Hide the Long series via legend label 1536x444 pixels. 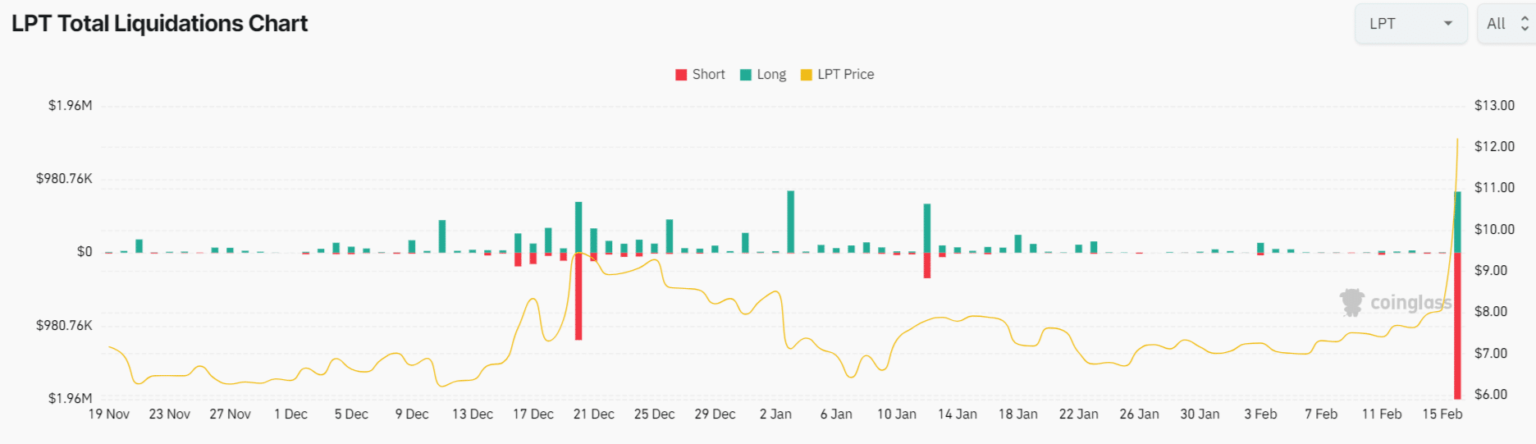point(771,75)
